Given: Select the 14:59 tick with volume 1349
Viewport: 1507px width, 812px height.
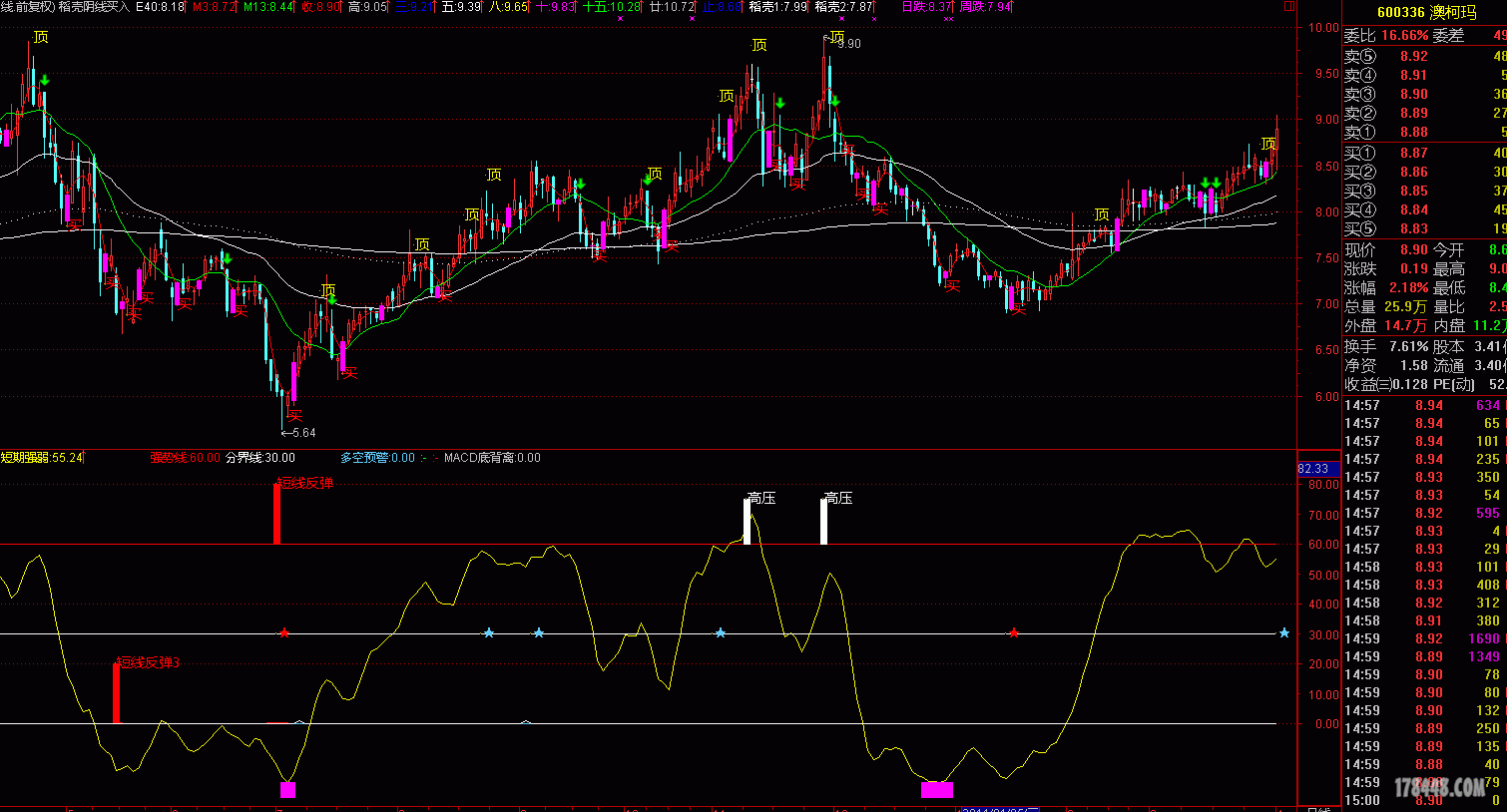Looking at the screenshot, I should click(1425, 656).
